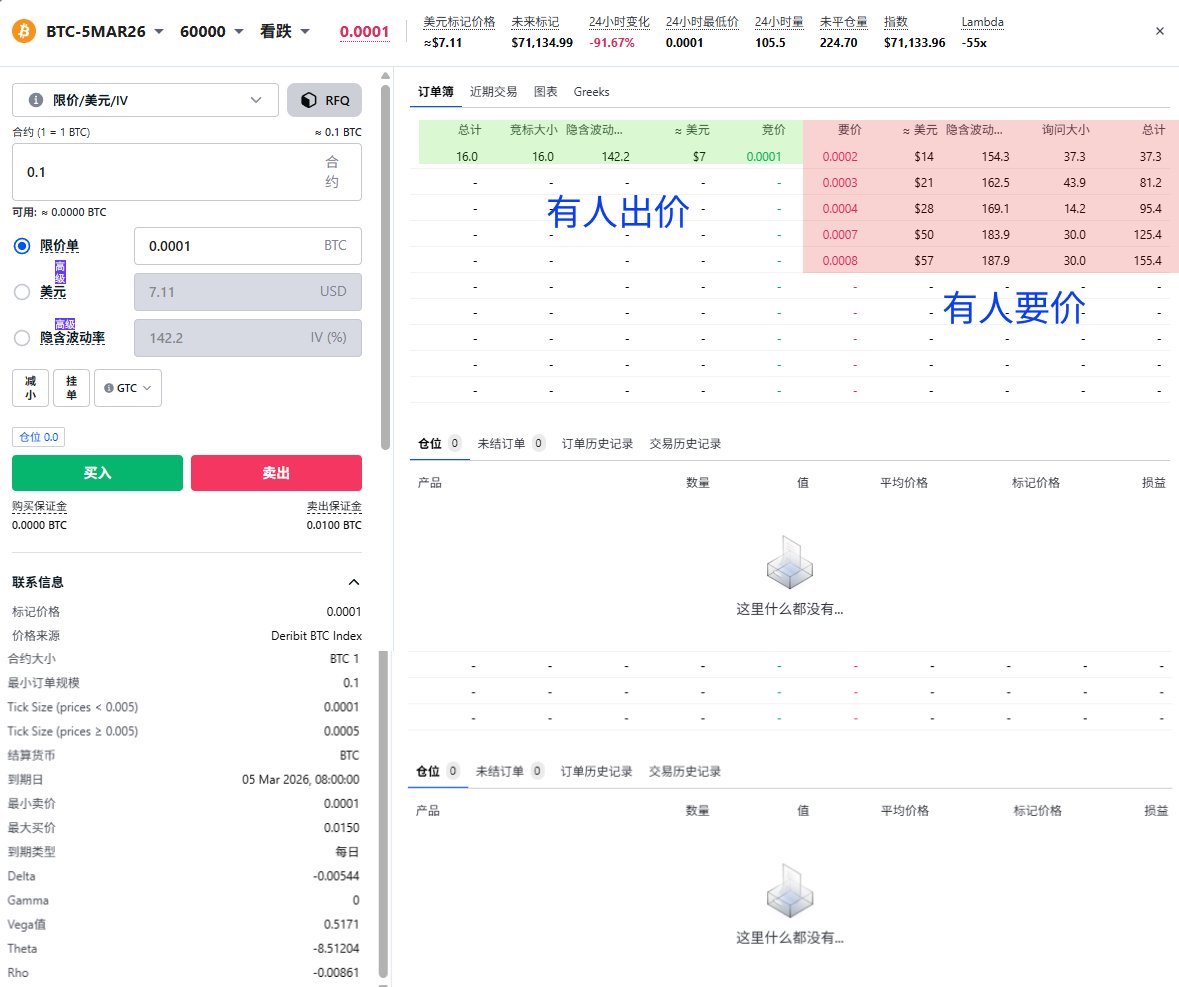Toggle the 减小 reduce-only button
The image size is (1179, 987).
(x=30, y=388)
